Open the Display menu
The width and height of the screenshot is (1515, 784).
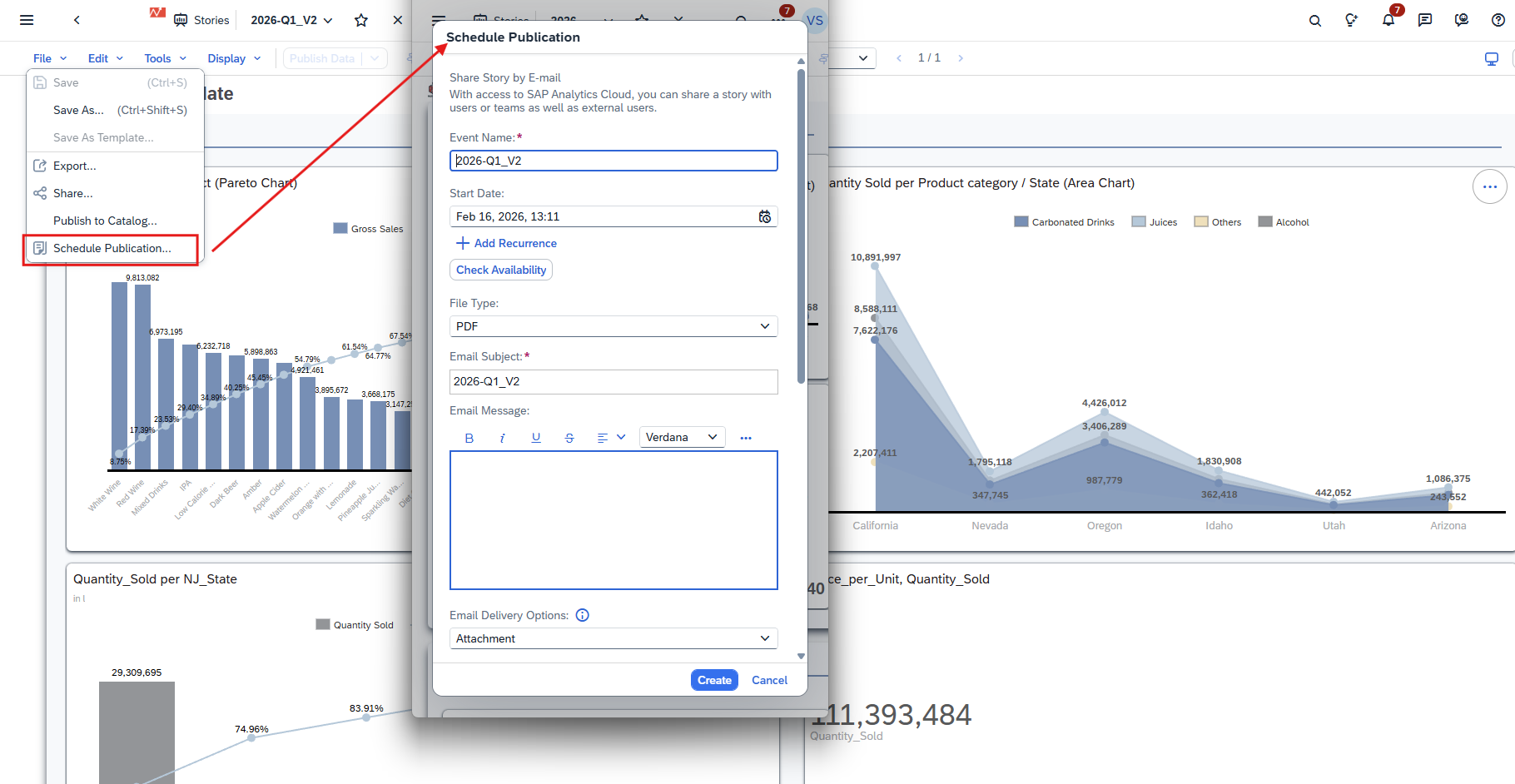pos(235,58)
